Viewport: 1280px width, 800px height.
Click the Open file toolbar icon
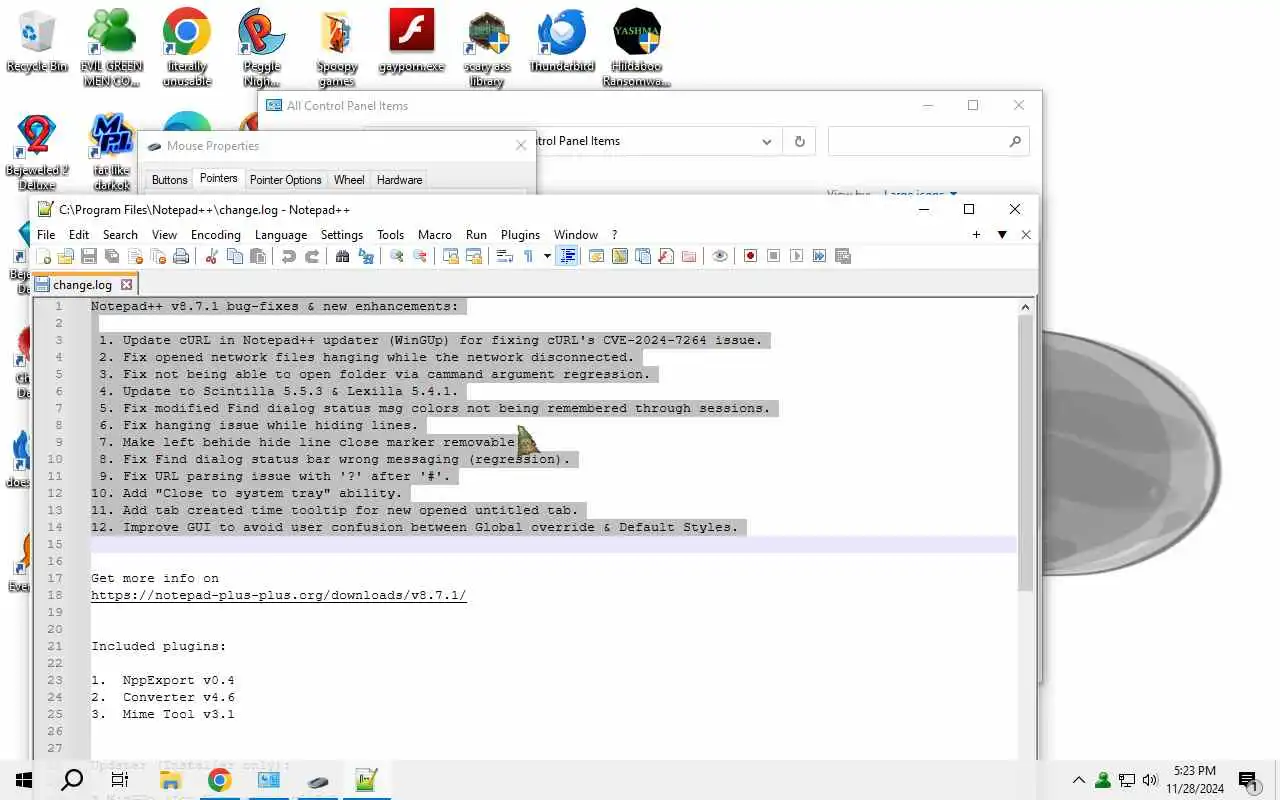pyautogui.click(x=66, y=256)
